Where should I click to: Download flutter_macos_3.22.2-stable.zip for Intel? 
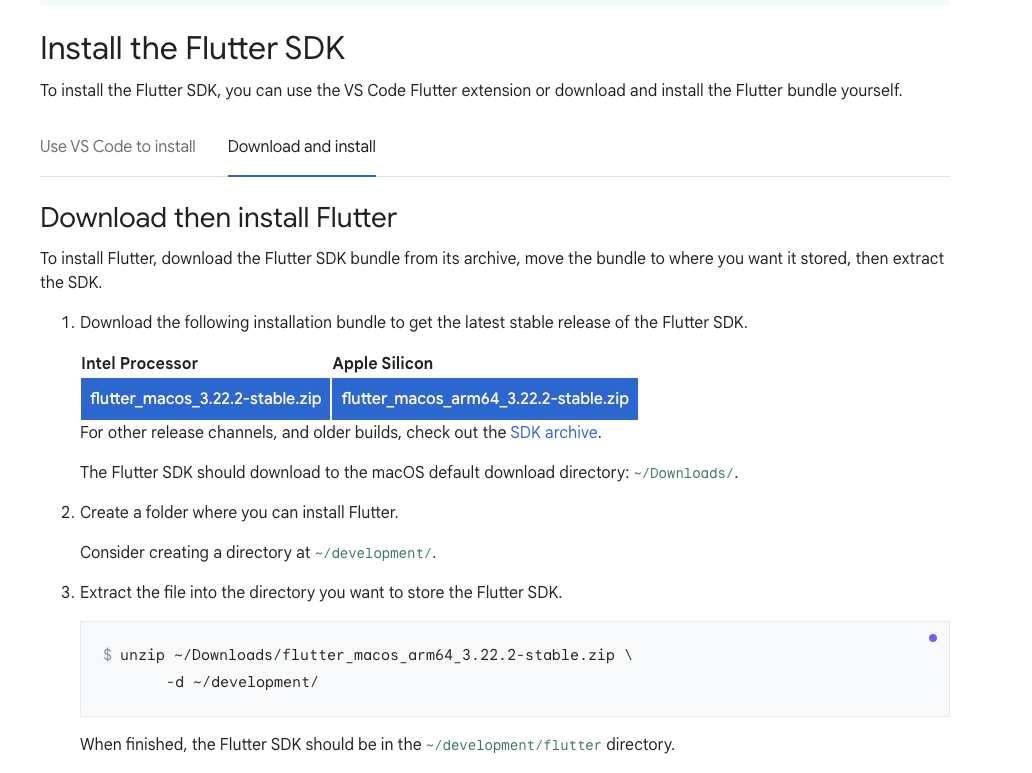(x=205, y=398)
